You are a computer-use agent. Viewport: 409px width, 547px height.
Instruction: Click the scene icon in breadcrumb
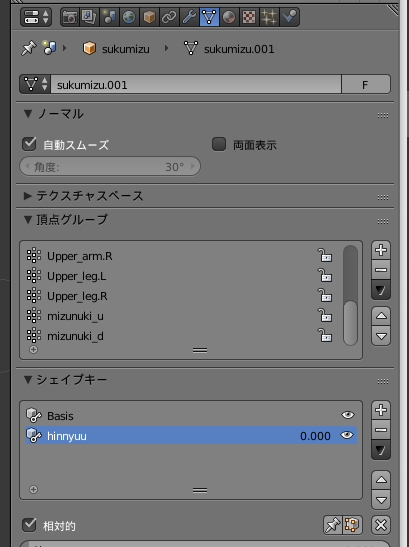click(x=49, y=48)
